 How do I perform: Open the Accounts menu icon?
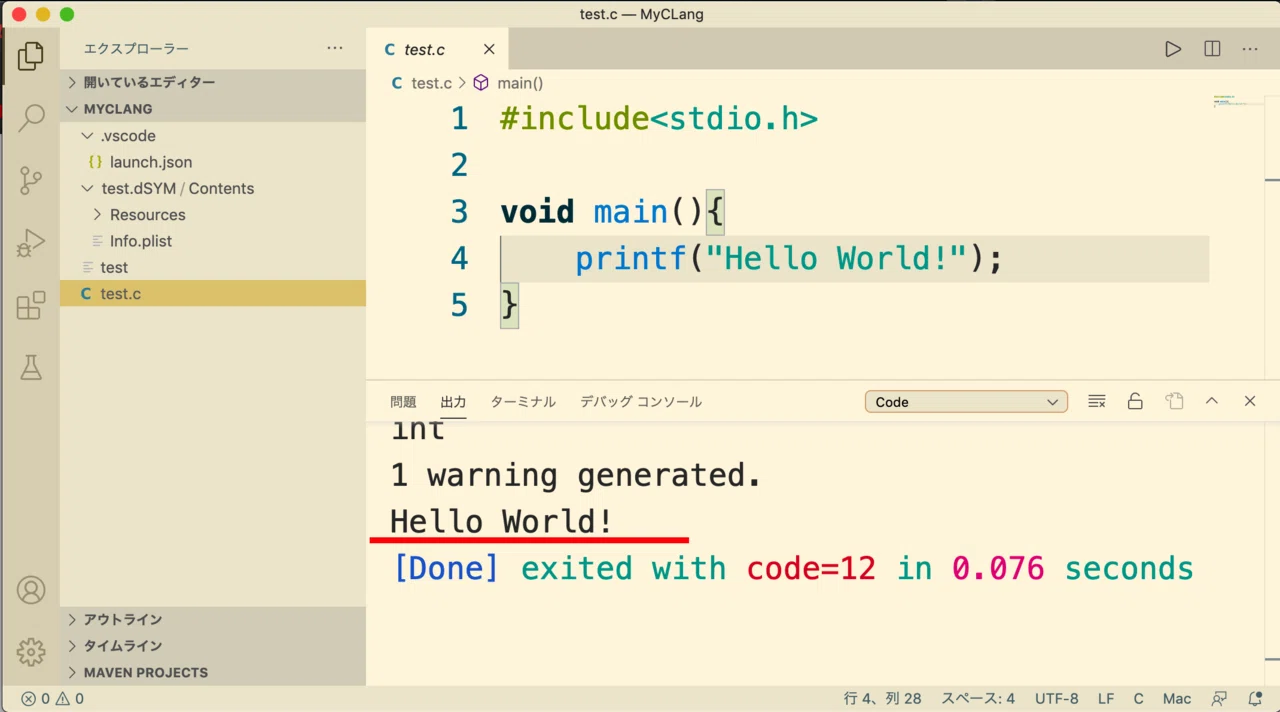pos(31,591)
